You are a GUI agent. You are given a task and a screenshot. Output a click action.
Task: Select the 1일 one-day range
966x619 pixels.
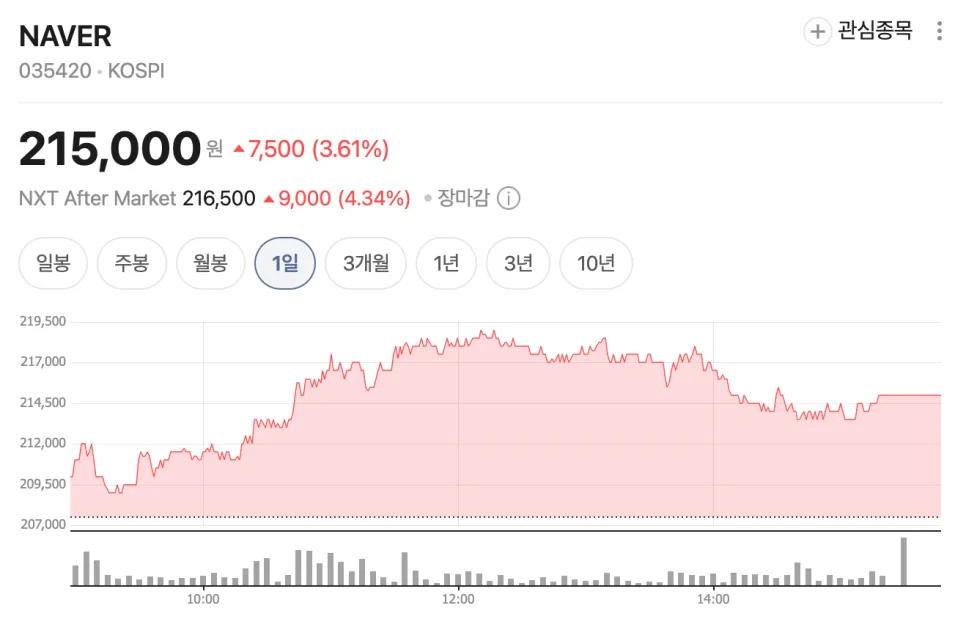285,263
